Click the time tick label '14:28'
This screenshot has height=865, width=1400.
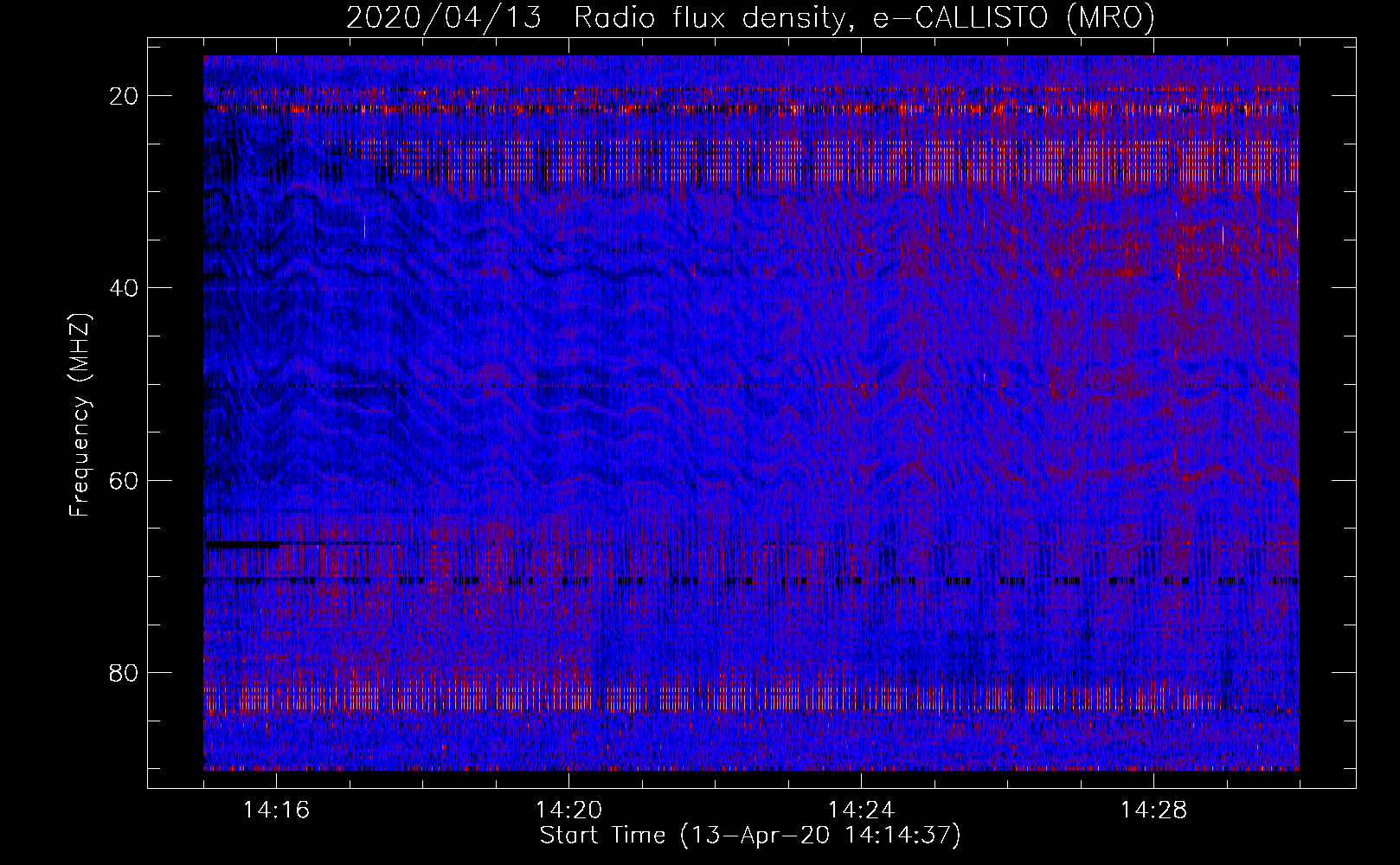coord(1153,811)
